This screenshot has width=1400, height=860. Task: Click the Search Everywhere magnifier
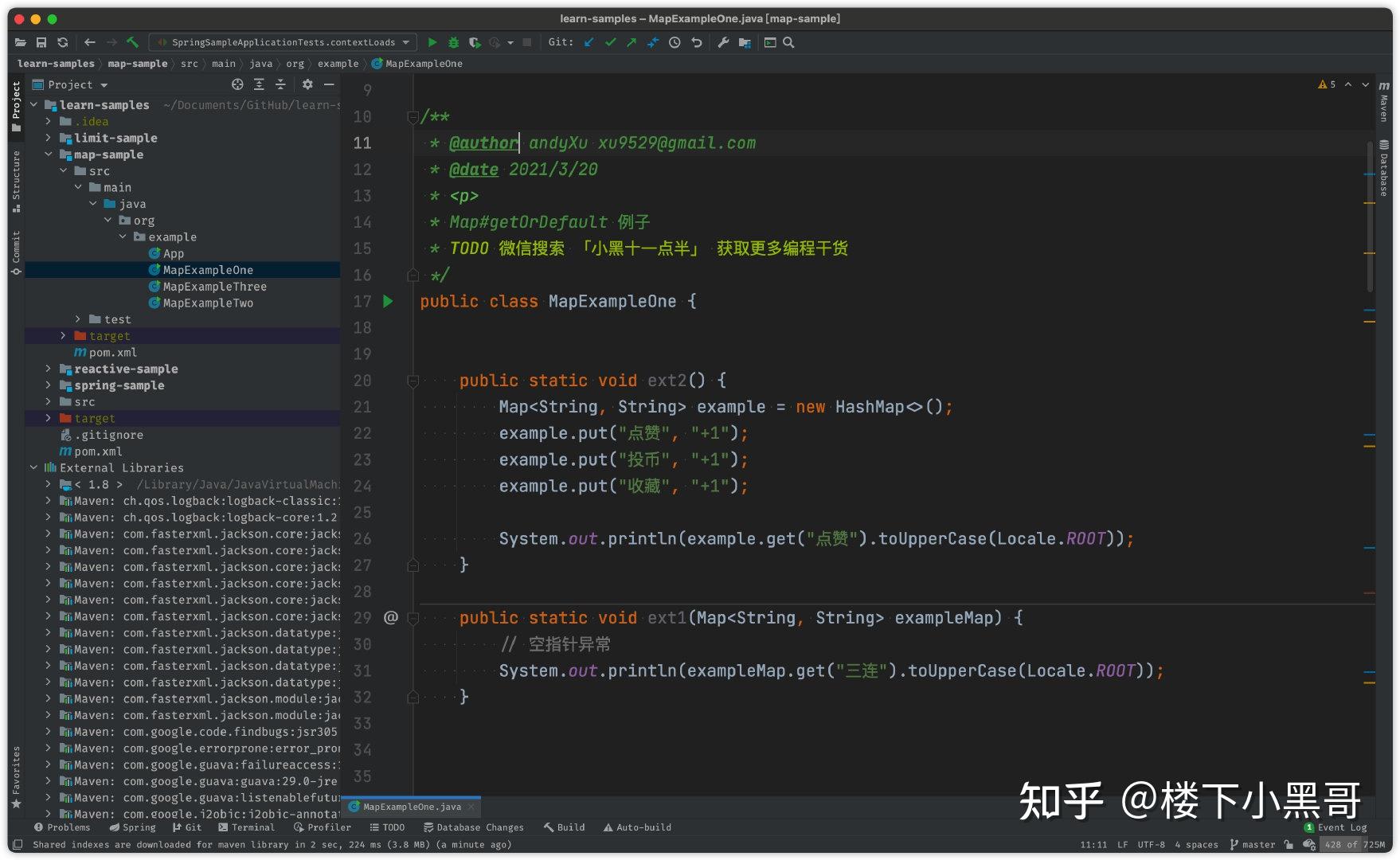788,42
